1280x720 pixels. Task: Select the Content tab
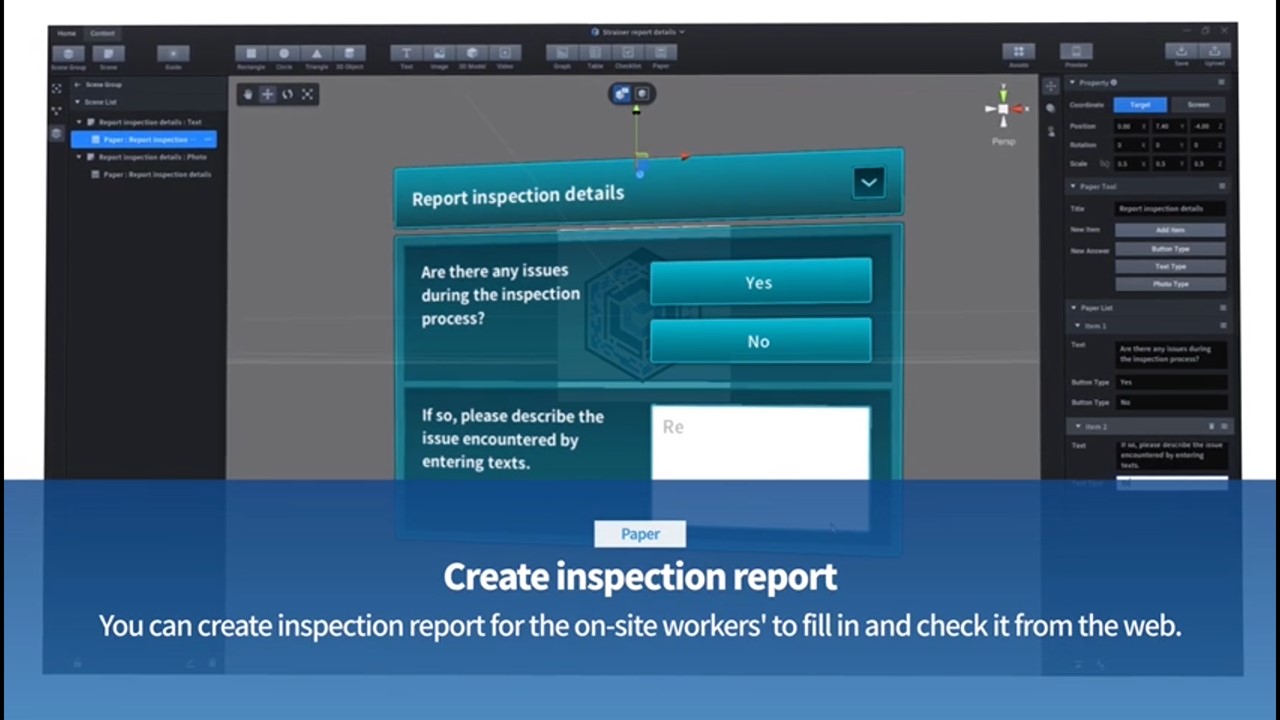click(x=102, y=33)
